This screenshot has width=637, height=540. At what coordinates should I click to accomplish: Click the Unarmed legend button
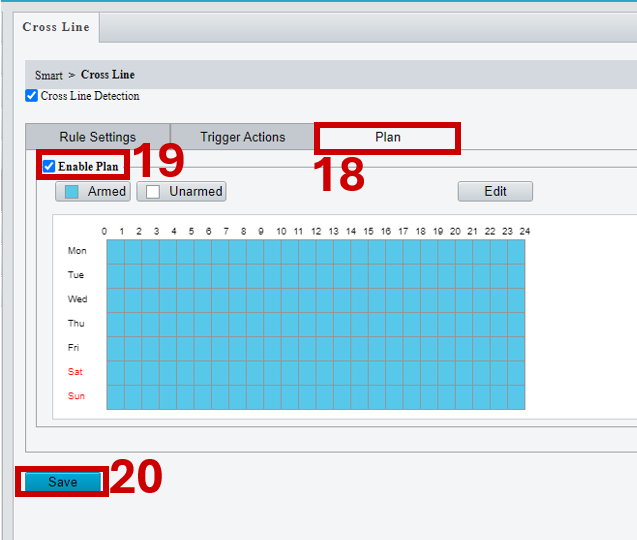click(182, 191)
